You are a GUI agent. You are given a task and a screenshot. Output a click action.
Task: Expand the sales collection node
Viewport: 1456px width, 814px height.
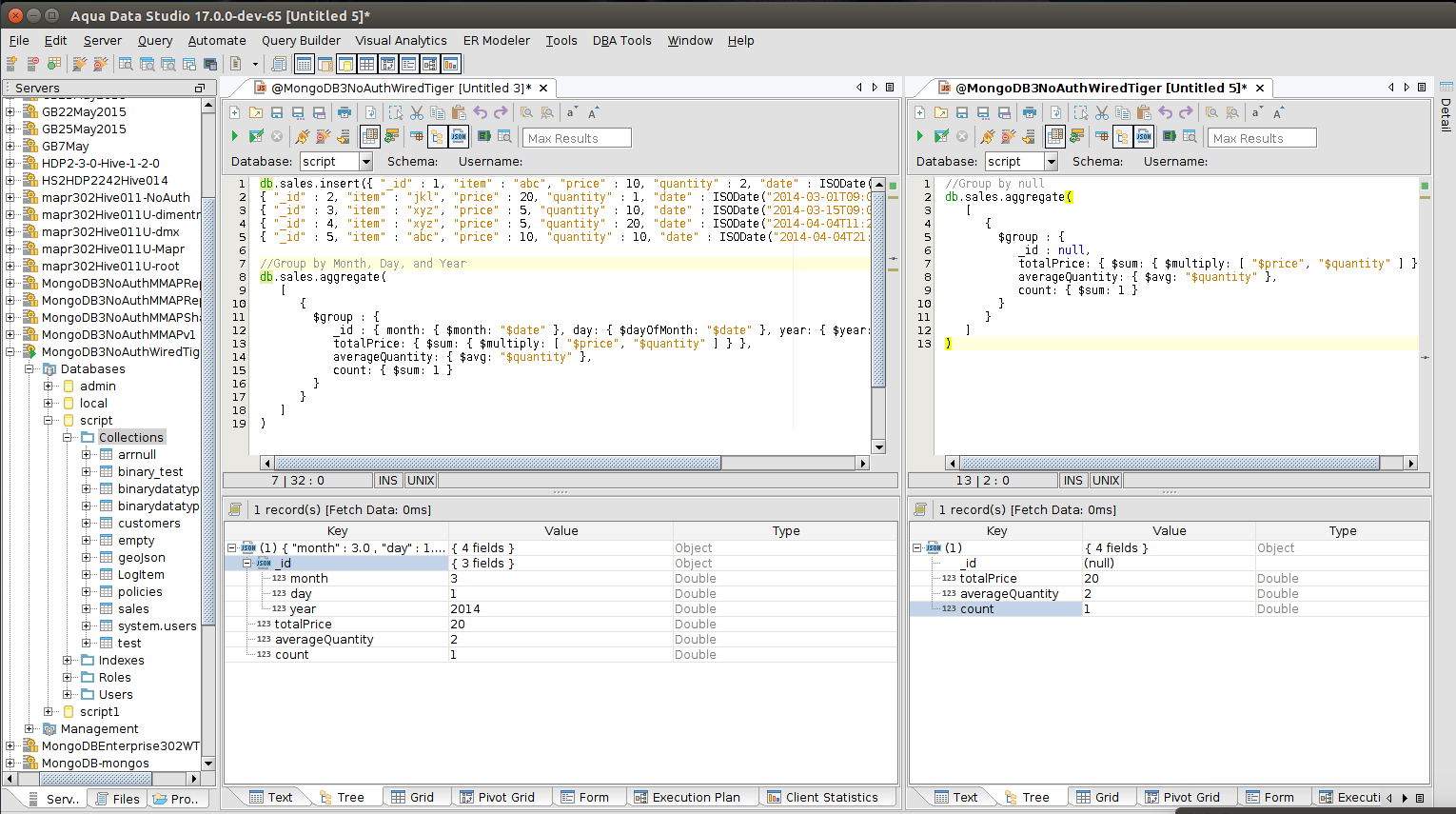87,609
